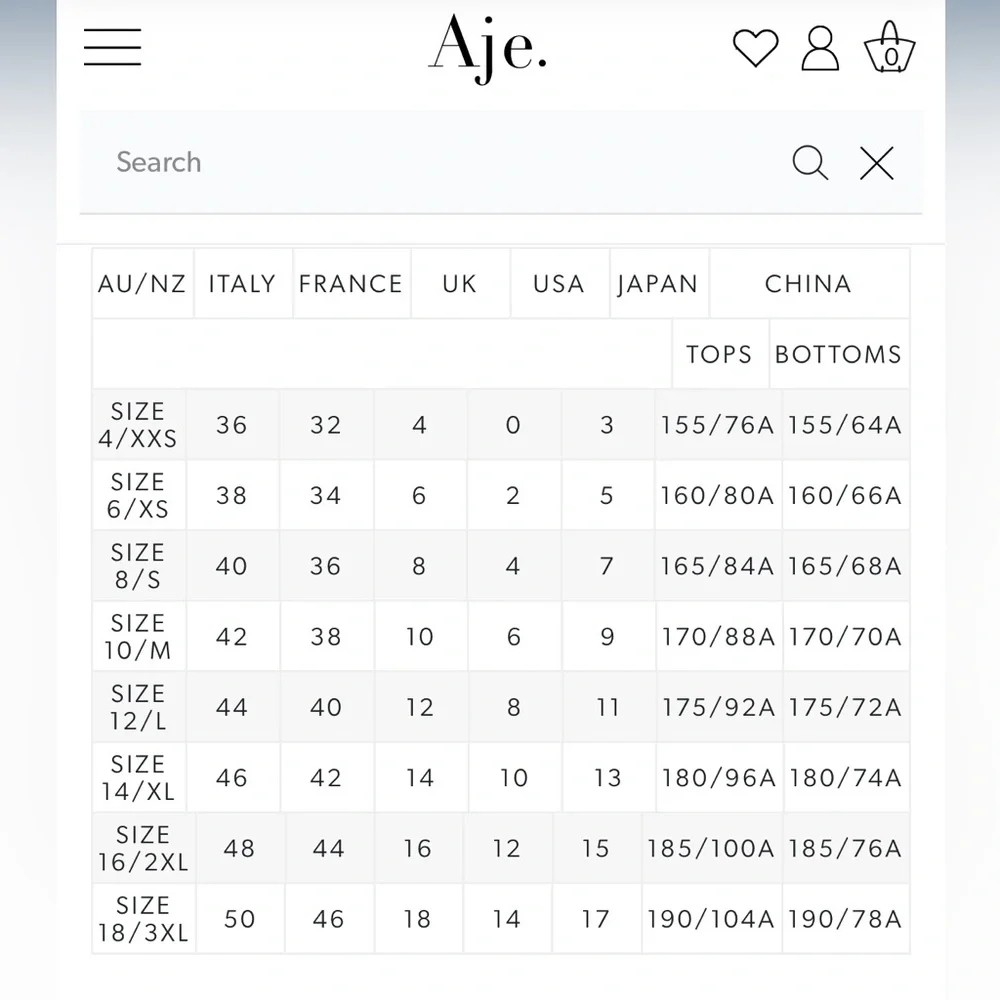This screenshot has height=1000, width=1000.
Task: Click the magnifying glass search icon
Action: click(810, 163)
